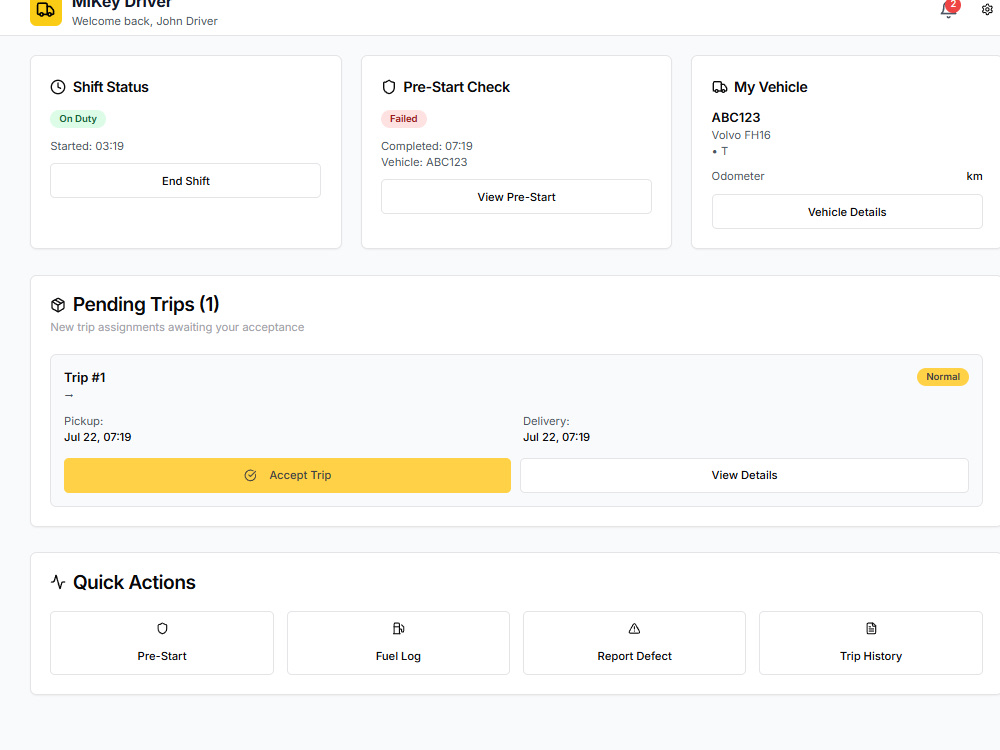
Task: Click the Odometer label
Action: click(738, 176)
